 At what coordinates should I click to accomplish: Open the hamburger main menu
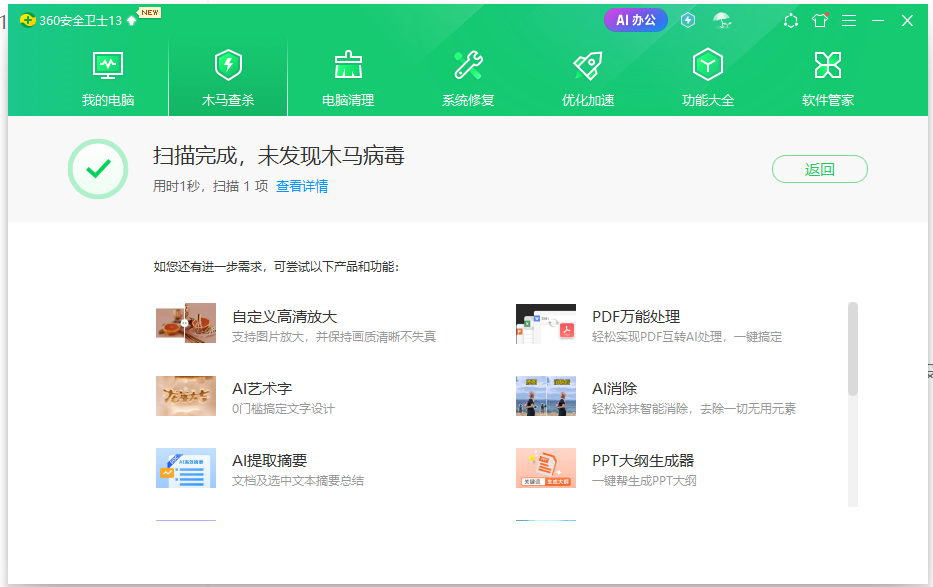click(x=849, y=21)
